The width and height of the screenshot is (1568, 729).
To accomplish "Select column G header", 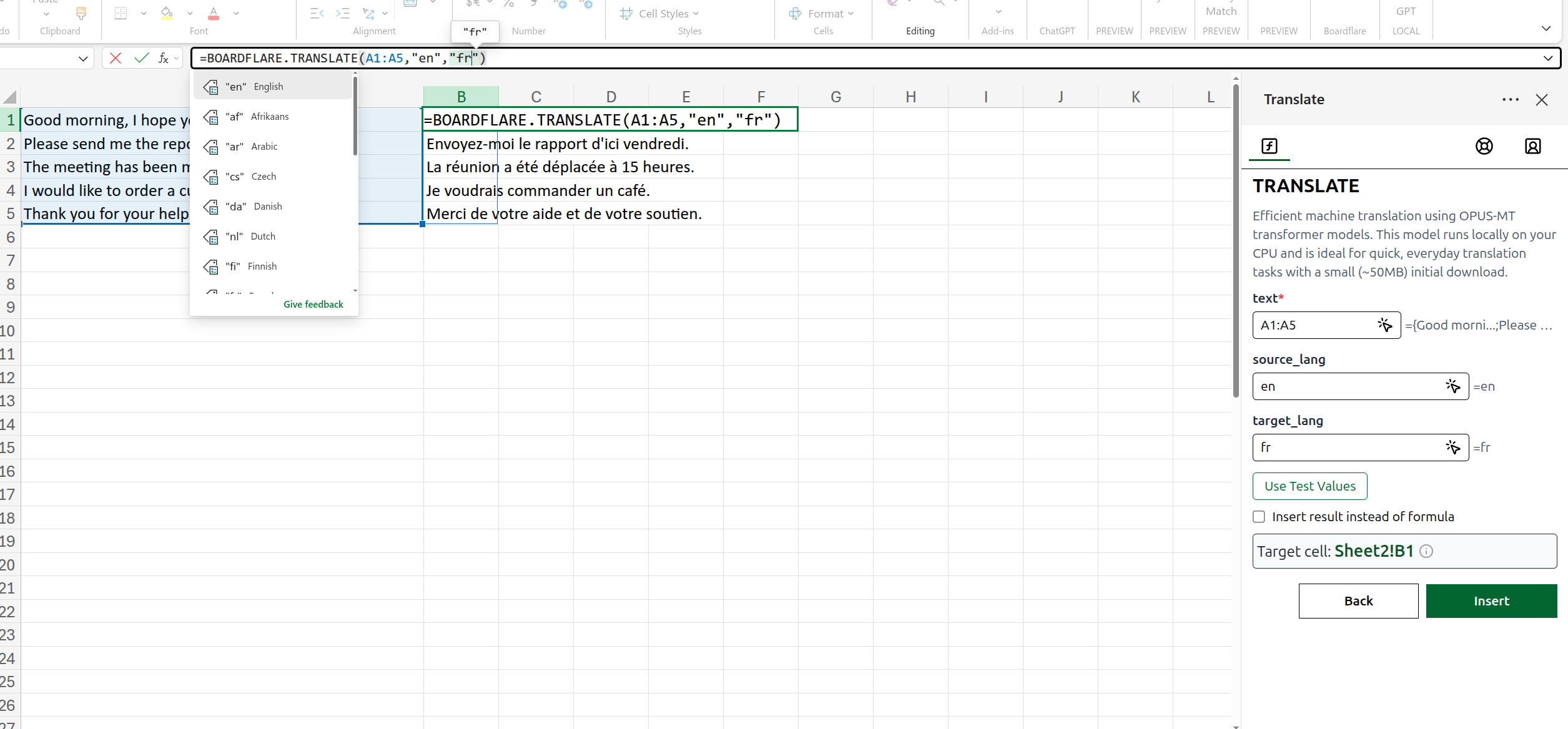I will (x=836, y=97).
